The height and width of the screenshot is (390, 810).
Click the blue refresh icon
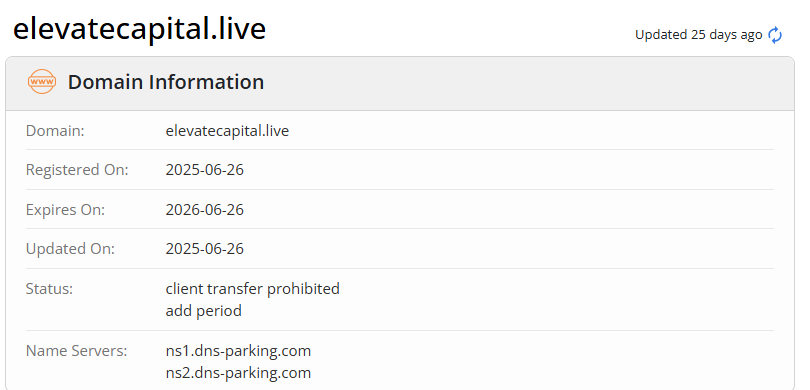775,35
